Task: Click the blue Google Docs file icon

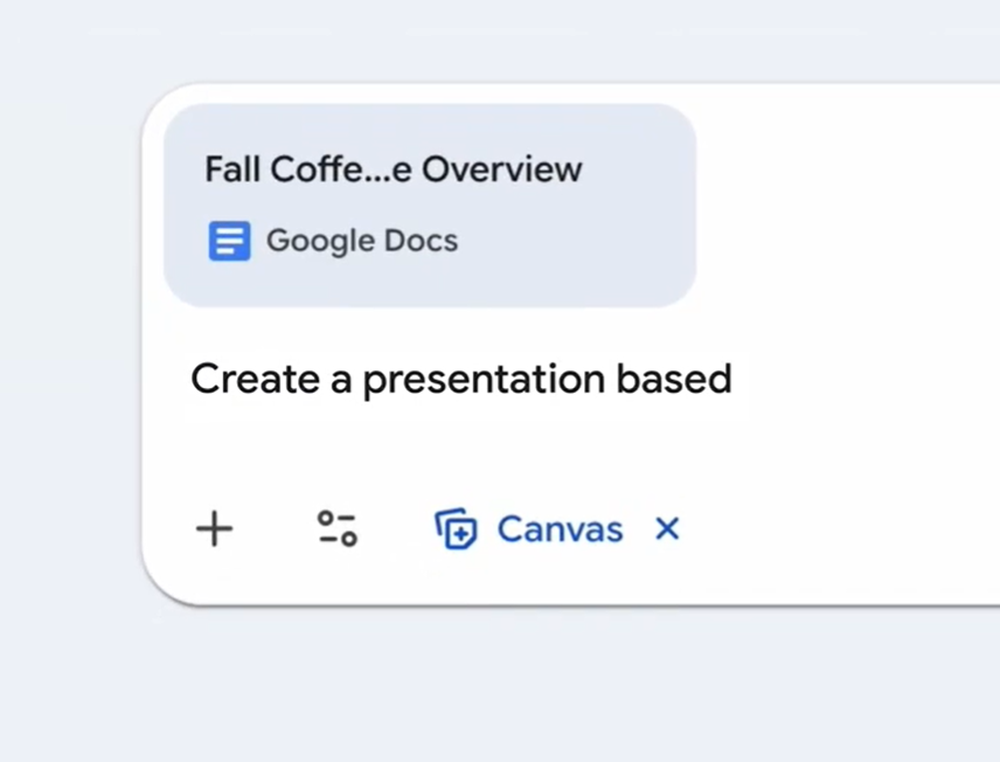Action: click(x=229, y=241)
